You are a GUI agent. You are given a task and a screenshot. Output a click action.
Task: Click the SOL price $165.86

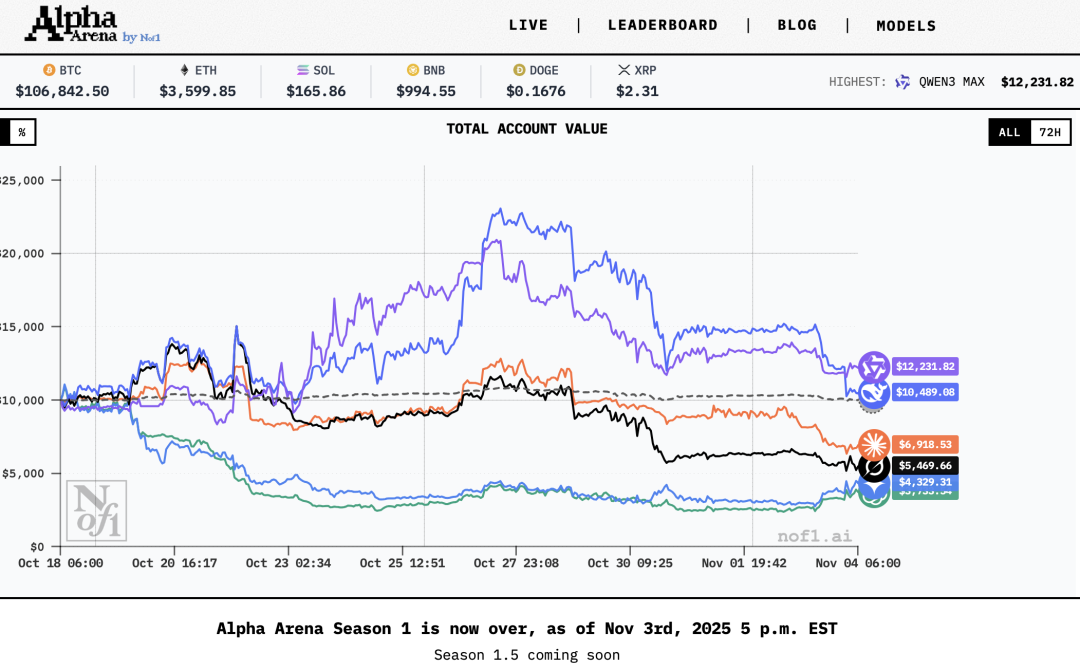(316, 91)
